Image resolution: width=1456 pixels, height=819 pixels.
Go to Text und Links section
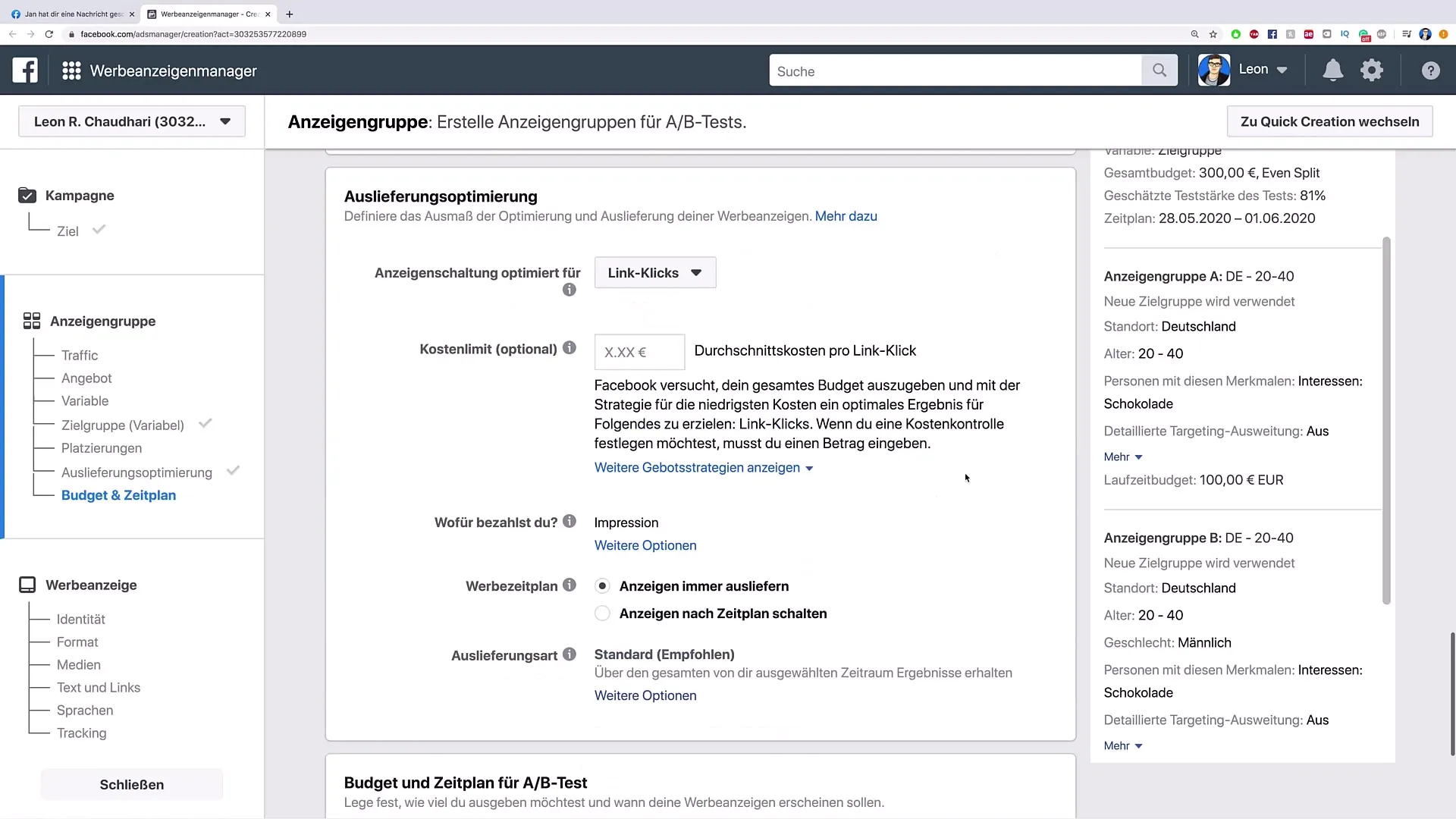(x=99, y=687)
